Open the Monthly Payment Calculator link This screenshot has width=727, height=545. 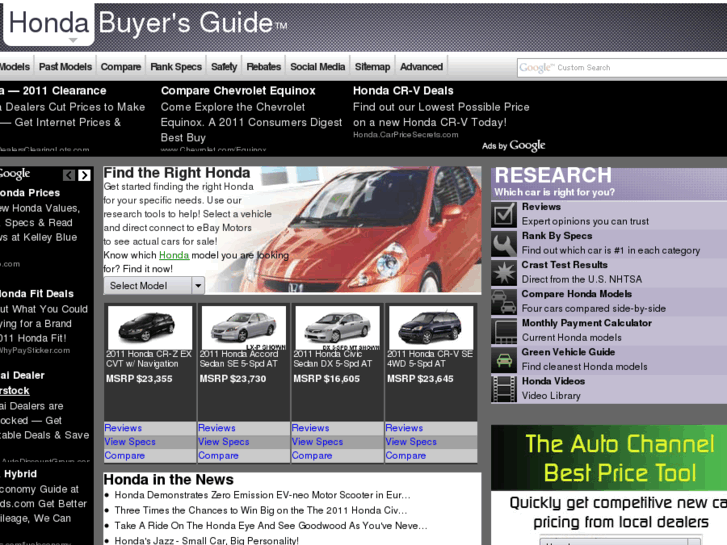(587, 323)
